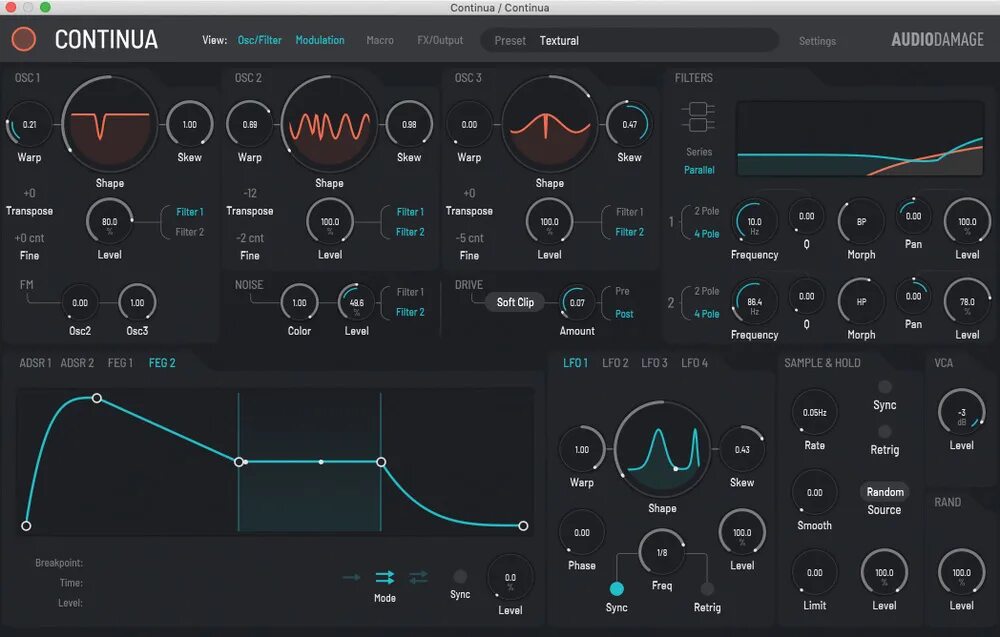Click the filter routing Series/Parallel diagram icon
Image resolution: width=1000 pixels, height=637 pixels.
(x=698, y=117)
